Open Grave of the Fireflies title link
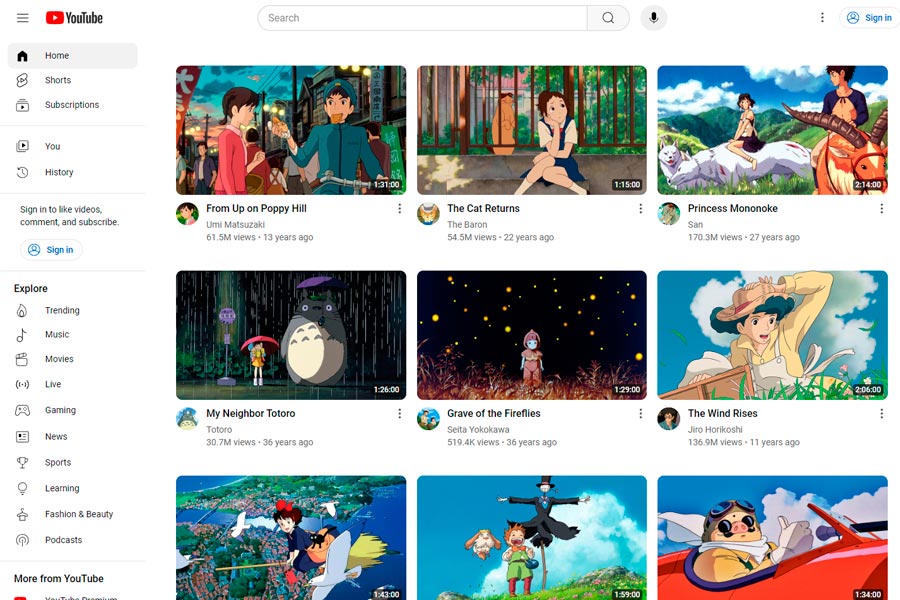Image resolution: width=900 pixels, height=600 pixels. click(494, 413)
